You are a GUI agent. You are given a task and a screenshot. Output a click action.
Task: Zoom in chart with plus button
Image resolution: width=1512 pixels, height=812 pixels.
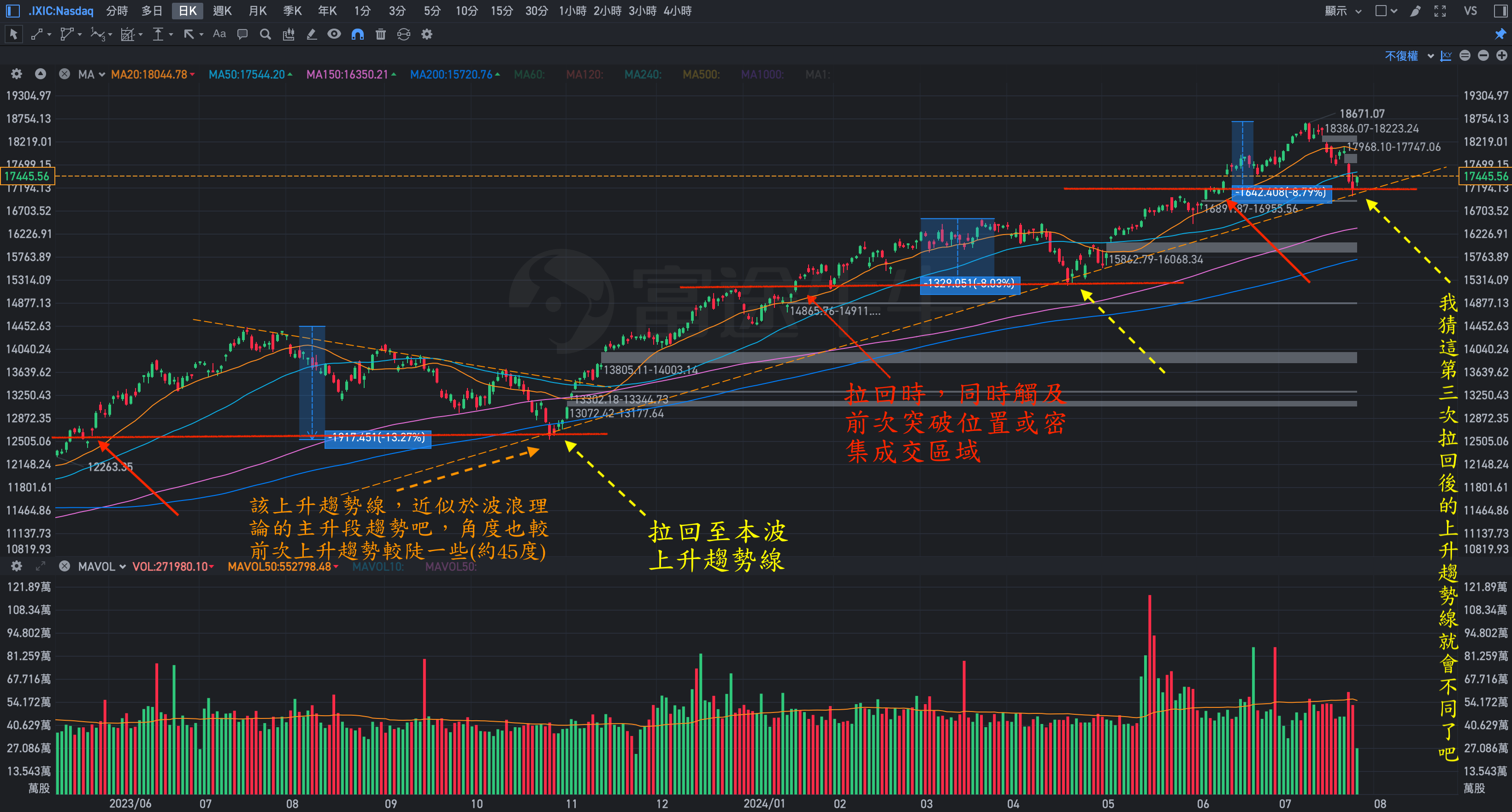1501,56
